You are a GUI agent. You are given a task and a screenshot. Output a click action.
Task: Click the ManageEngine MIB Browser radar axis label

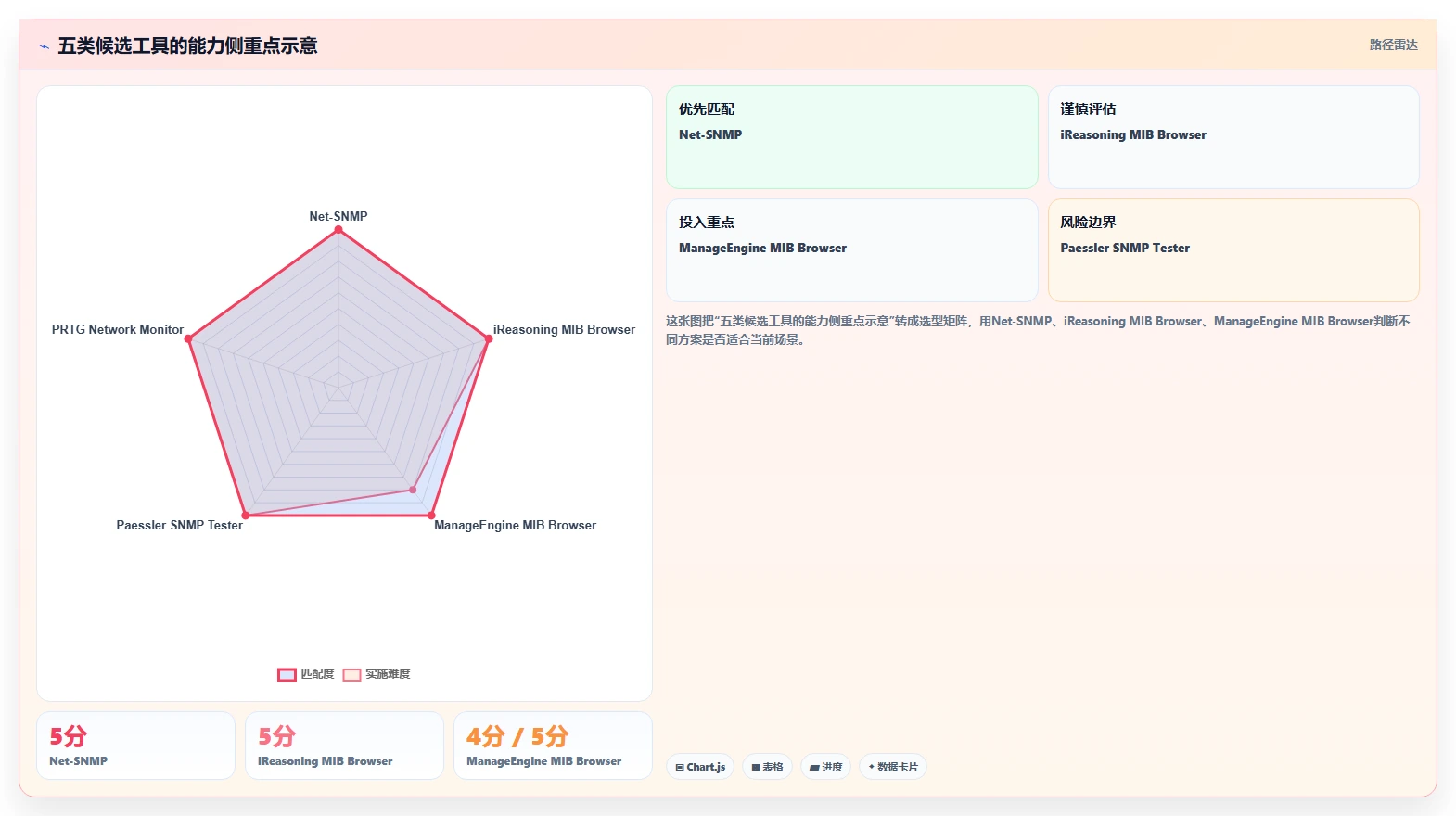[515, 525]
